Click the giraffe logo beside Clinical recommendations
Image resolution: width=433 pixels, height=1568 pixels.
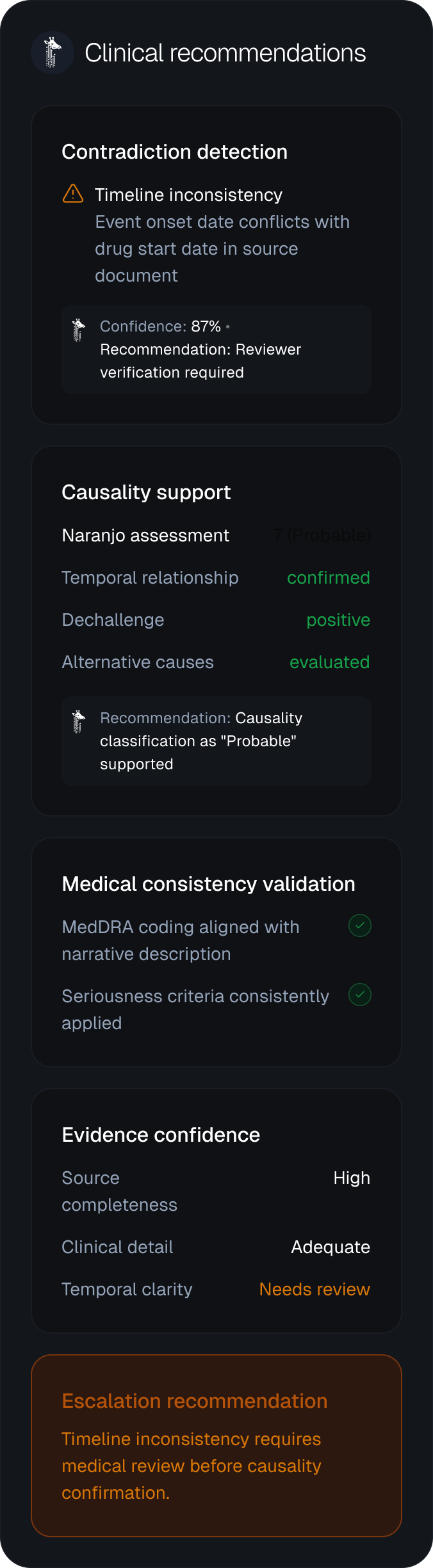click(x=53, y=52)
